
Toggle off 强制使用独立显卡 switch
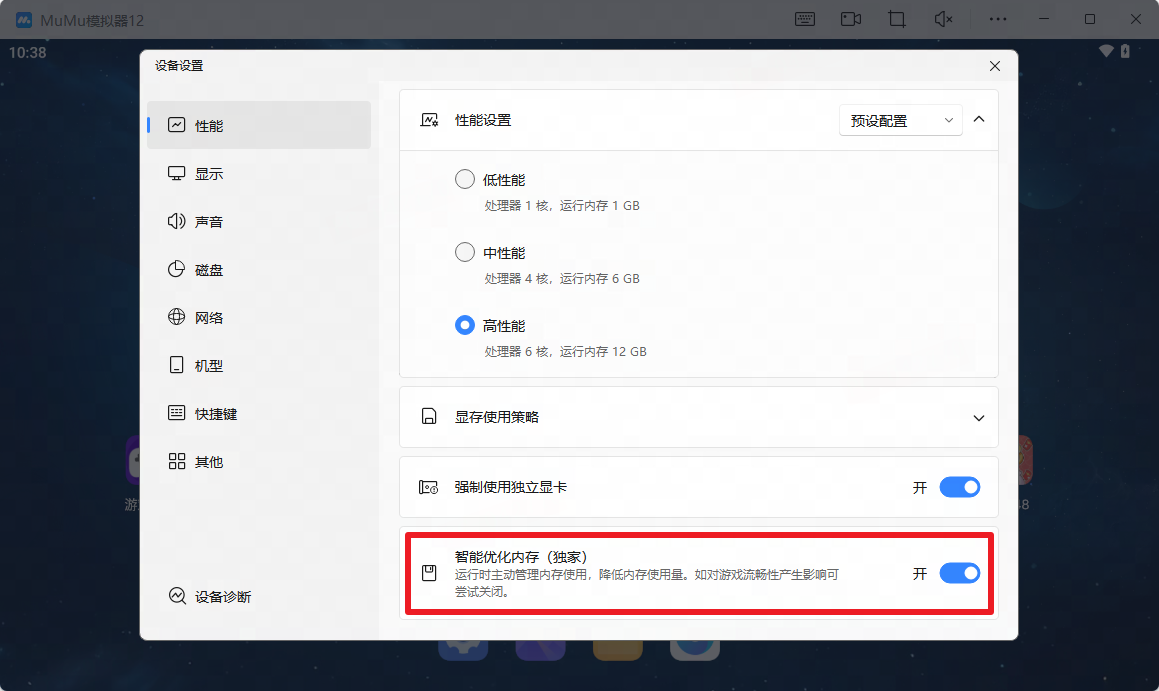click(x=959, y=487)
